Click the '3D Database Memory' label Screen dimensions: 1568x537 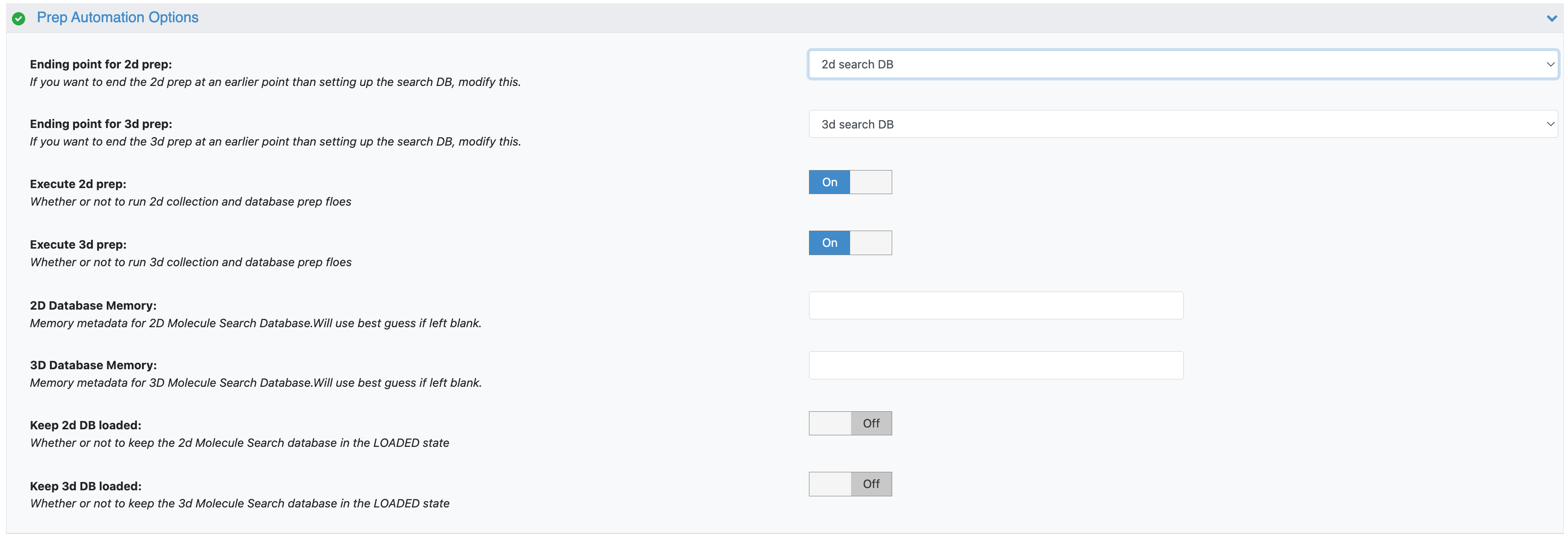point(93,365)
